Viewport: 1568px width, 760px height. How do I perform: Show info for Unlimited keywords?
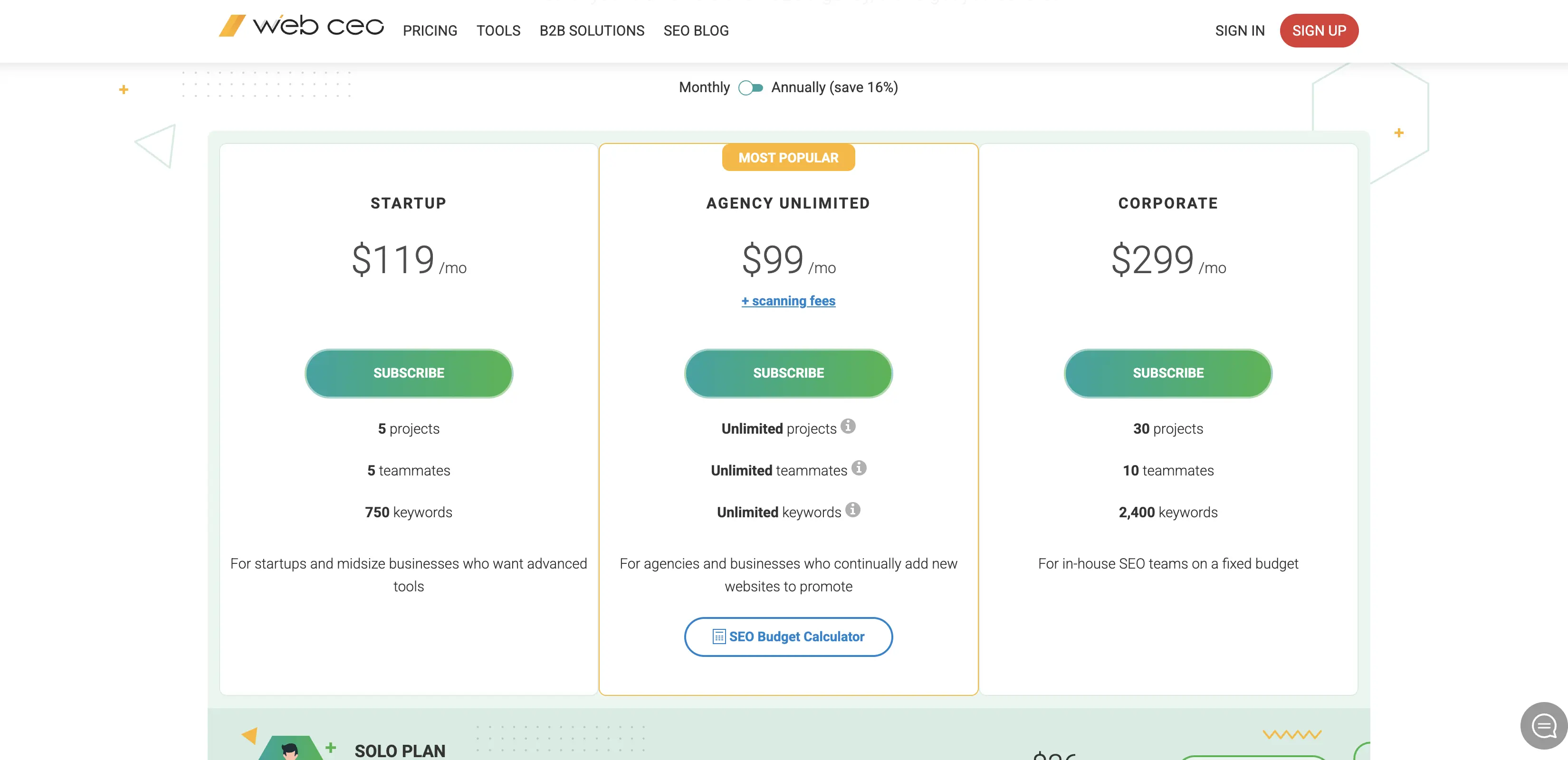coord(853,510)
